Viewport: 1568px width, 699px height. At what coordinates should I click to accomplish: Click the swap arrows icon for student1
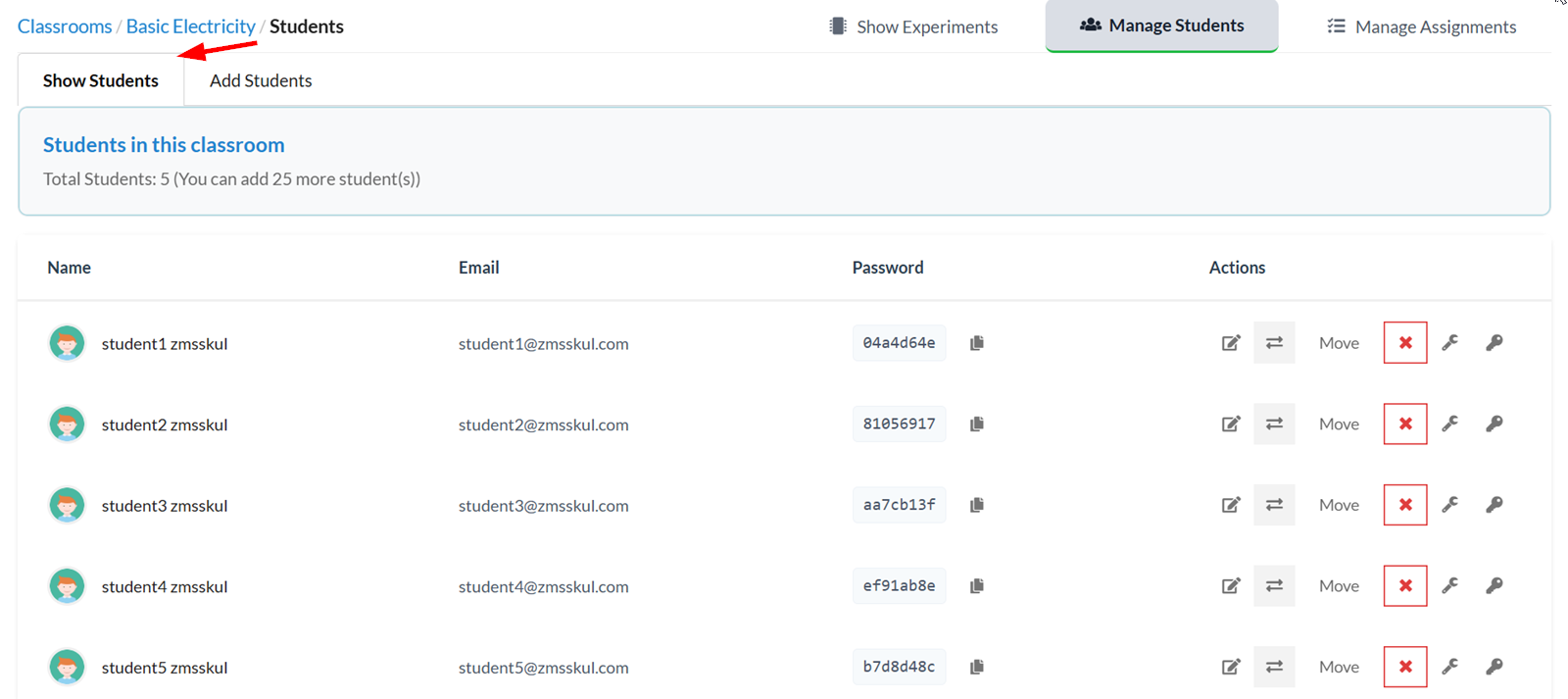click(x=1274, y=343)
